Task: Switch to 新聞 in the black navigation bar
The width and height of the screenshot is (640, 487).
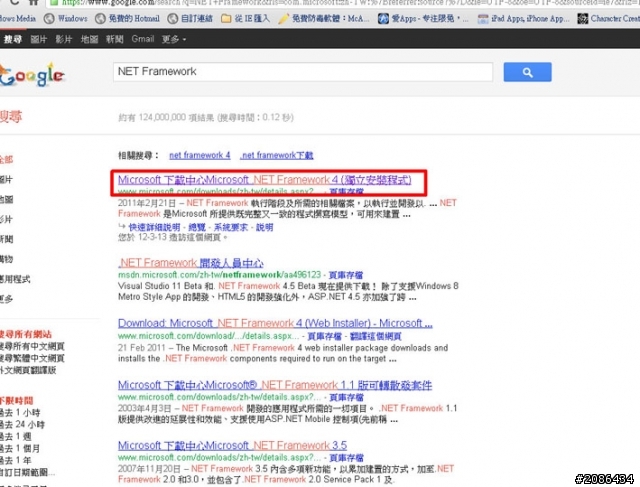Action: point(115,39)
